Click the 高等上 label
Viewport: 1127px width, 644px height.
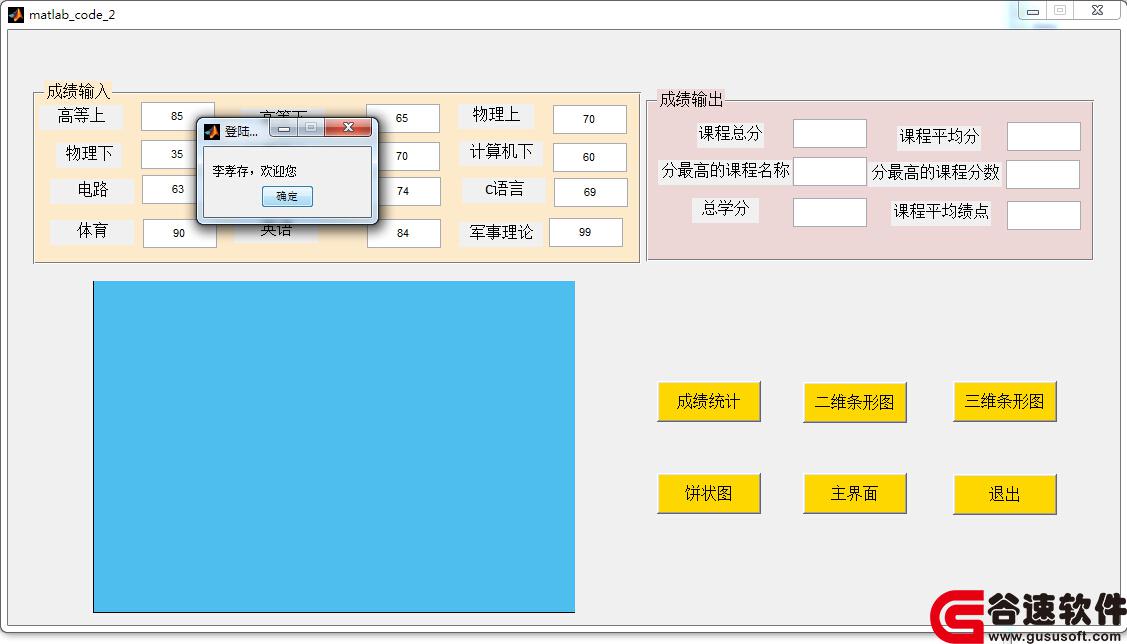pos(81,116)
